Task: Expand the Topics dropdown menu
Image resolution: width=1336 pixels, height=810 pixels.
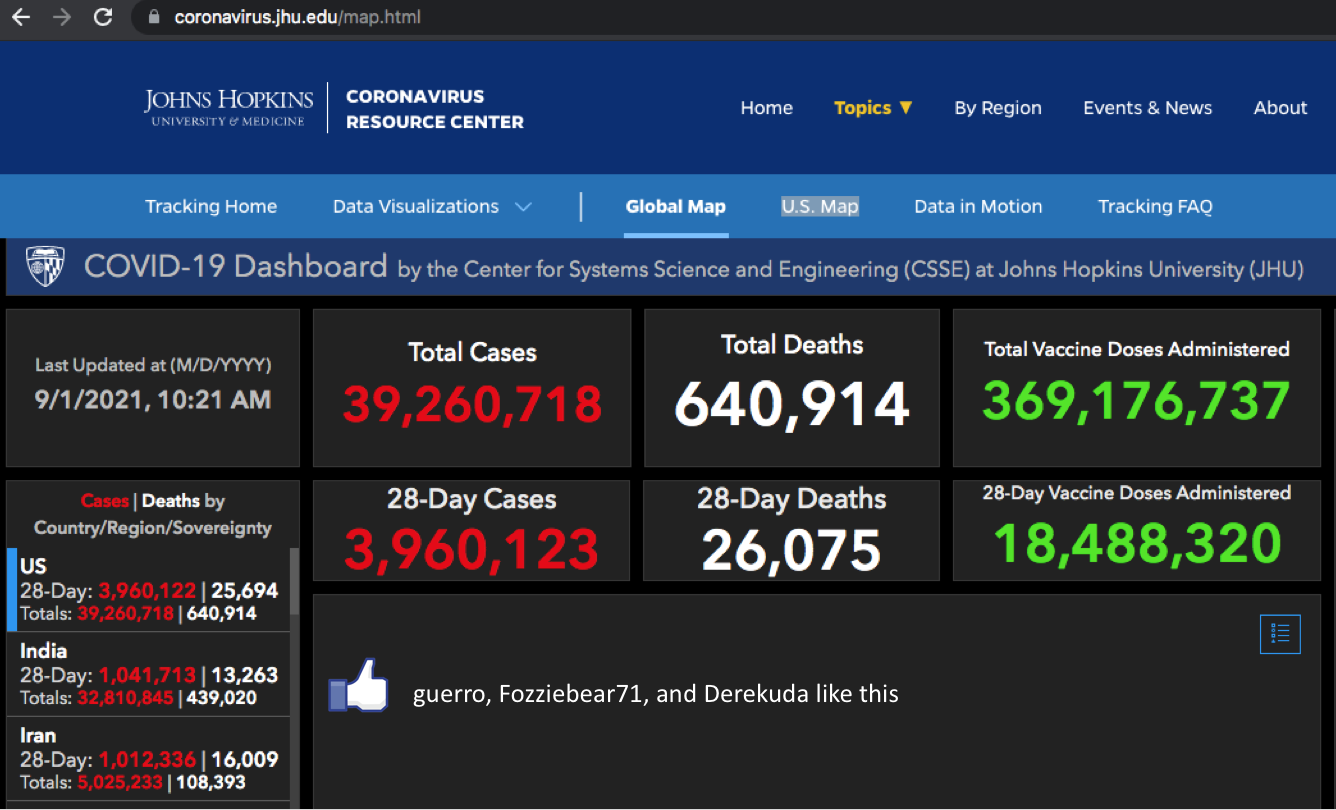Action: click(x=874, y=108)
